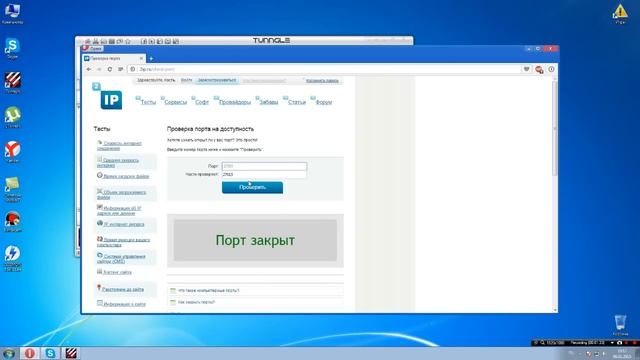The width and height of the screenshot is (640, 360).
Task: Open the Что такое компьютерные порты? article
Action: (209, 291)
